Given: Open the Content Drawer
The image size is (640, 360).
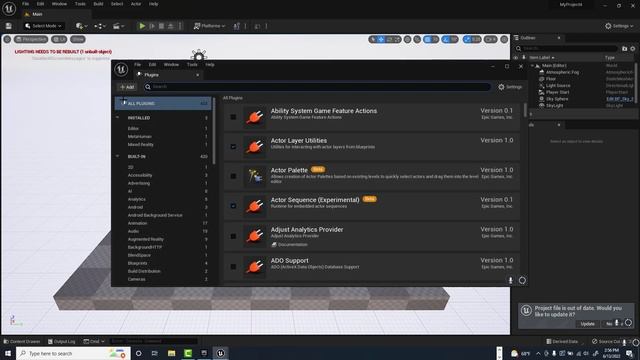Looking at the screenshot, I should [22, 341].
